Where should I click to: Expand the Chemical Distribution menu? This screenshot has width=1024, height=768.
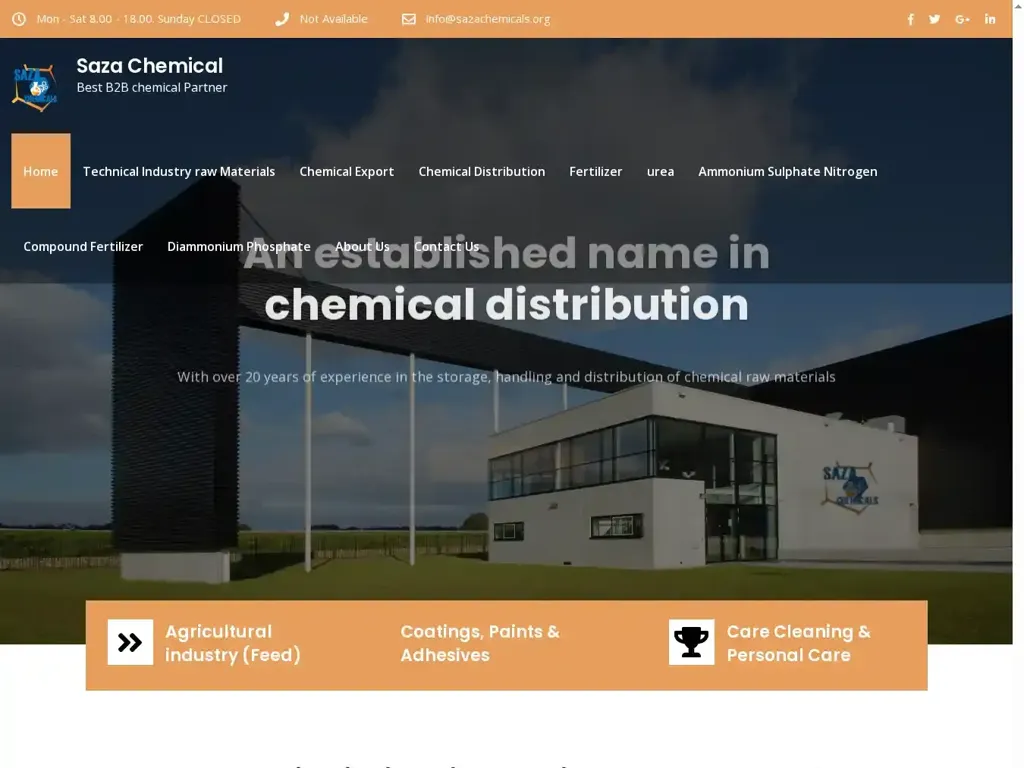click(x=481, y=171)
